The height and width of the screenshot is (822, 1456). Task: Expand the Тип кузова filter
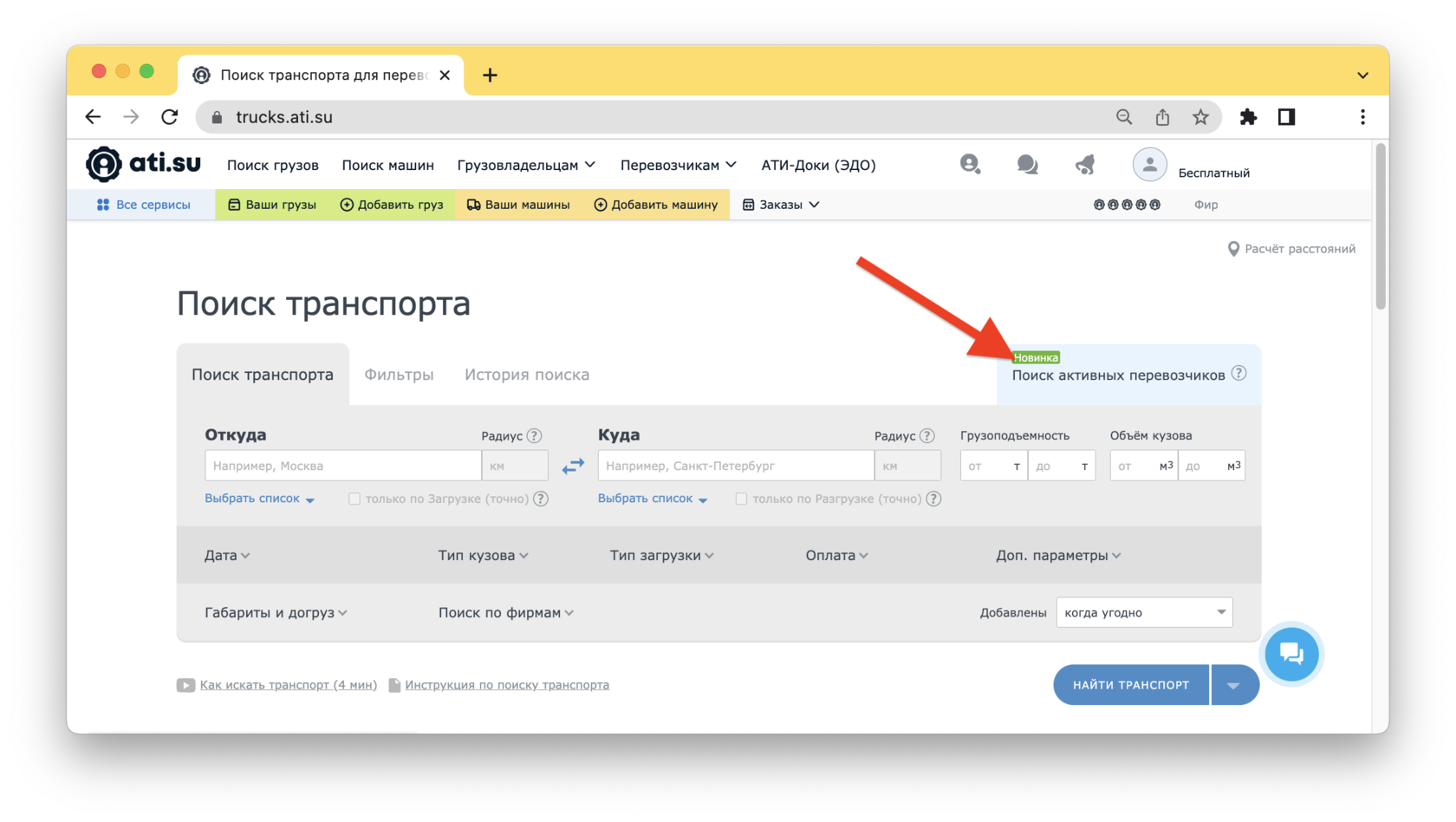[x=483, y=555]
